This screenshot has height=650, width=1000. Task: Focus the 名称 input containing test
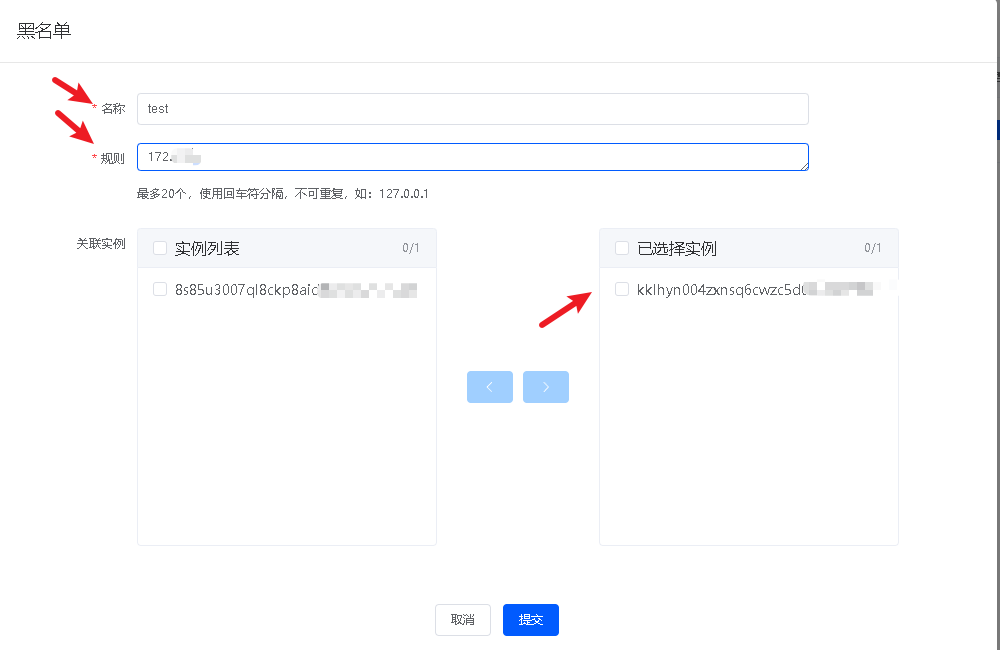(472, 109)
